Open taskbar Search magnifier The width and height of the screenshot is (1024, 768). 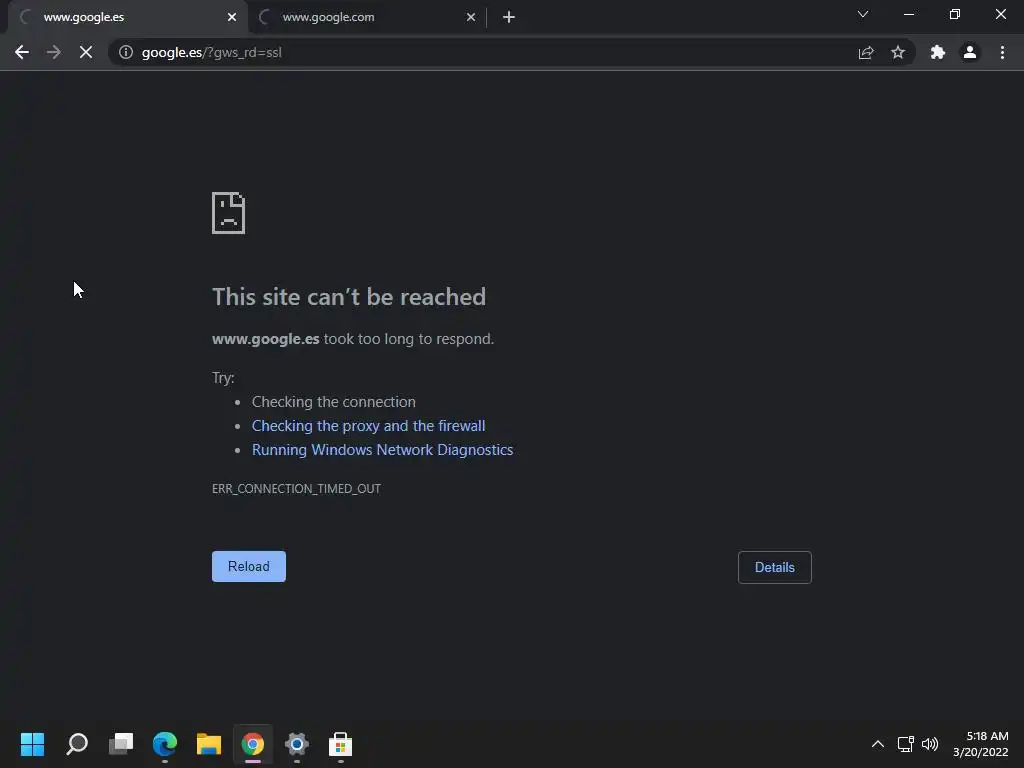coord(77,744)
